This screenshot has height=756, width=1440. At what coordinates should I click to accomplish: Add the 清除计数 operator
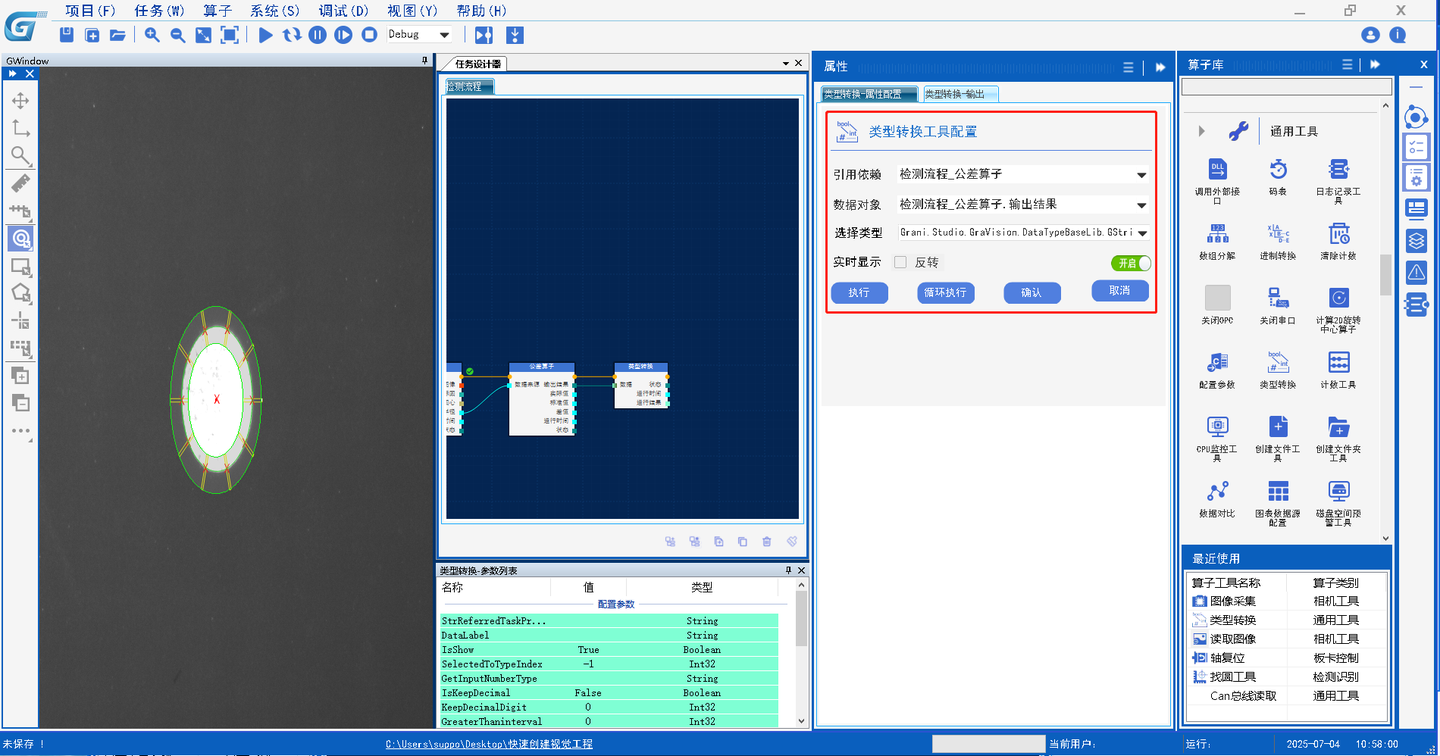(x=1338, y=241)
